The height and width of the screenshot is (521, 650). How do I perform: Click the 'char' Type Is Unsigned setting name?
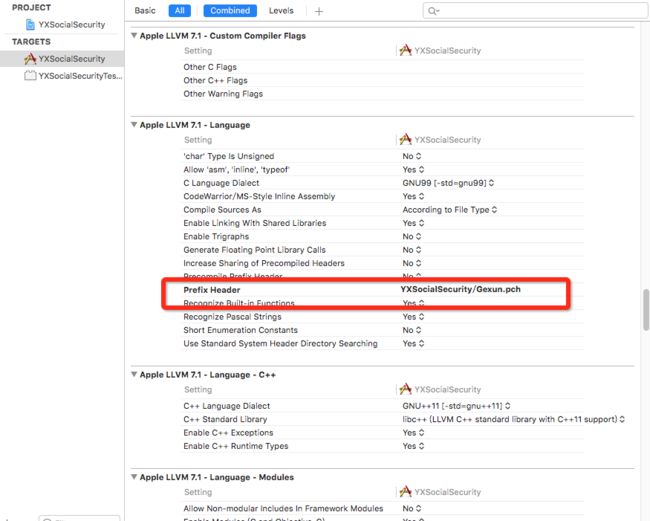click(x=229, y=156)
